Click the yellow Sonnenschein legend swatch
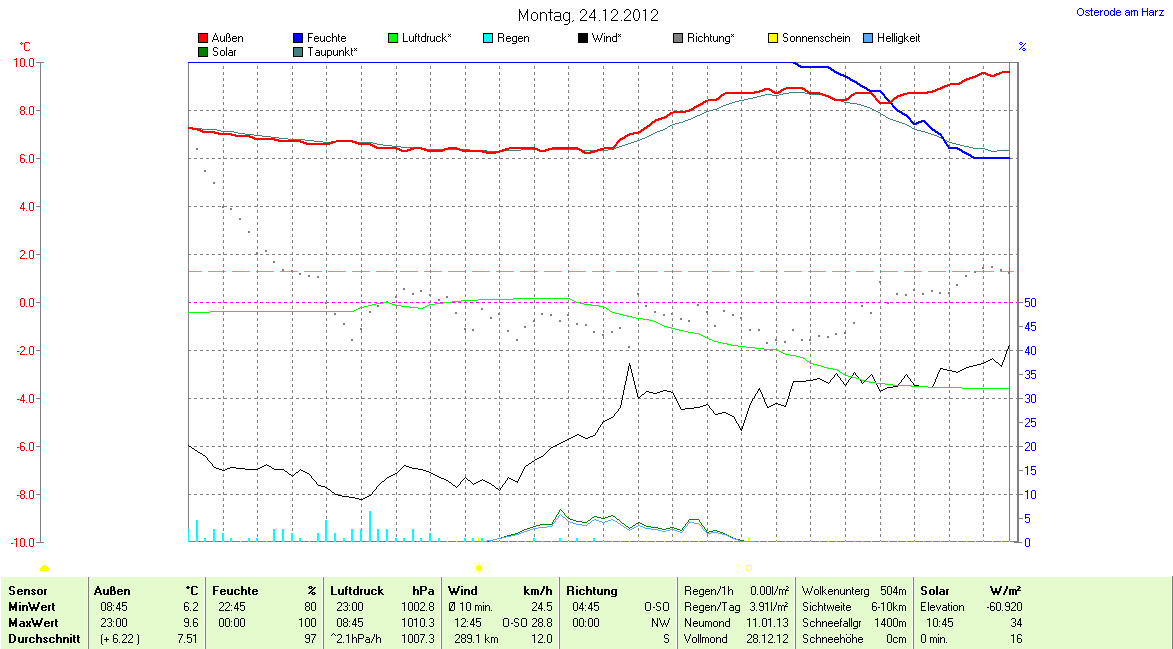The width and height of the screenshot is (1173, 649). [773, 38]
